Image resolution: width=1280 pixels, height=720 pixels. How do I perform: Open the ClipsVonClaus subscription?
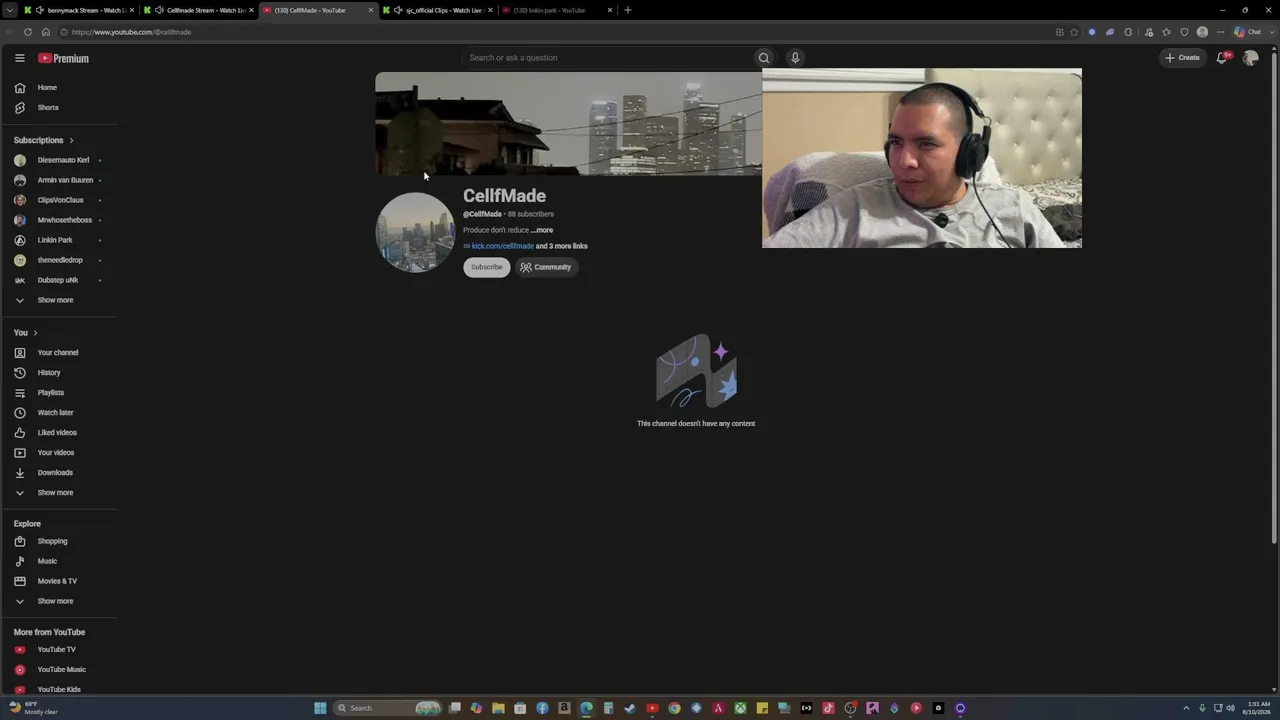point(60,201)
